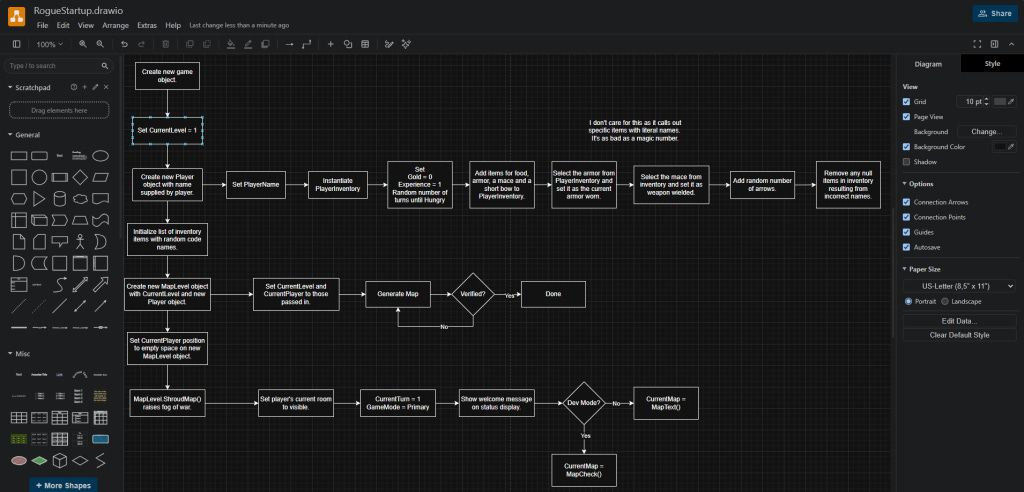
Task: Enter fullscreen with the toolbar icon
Action: [x=977, y=44]
